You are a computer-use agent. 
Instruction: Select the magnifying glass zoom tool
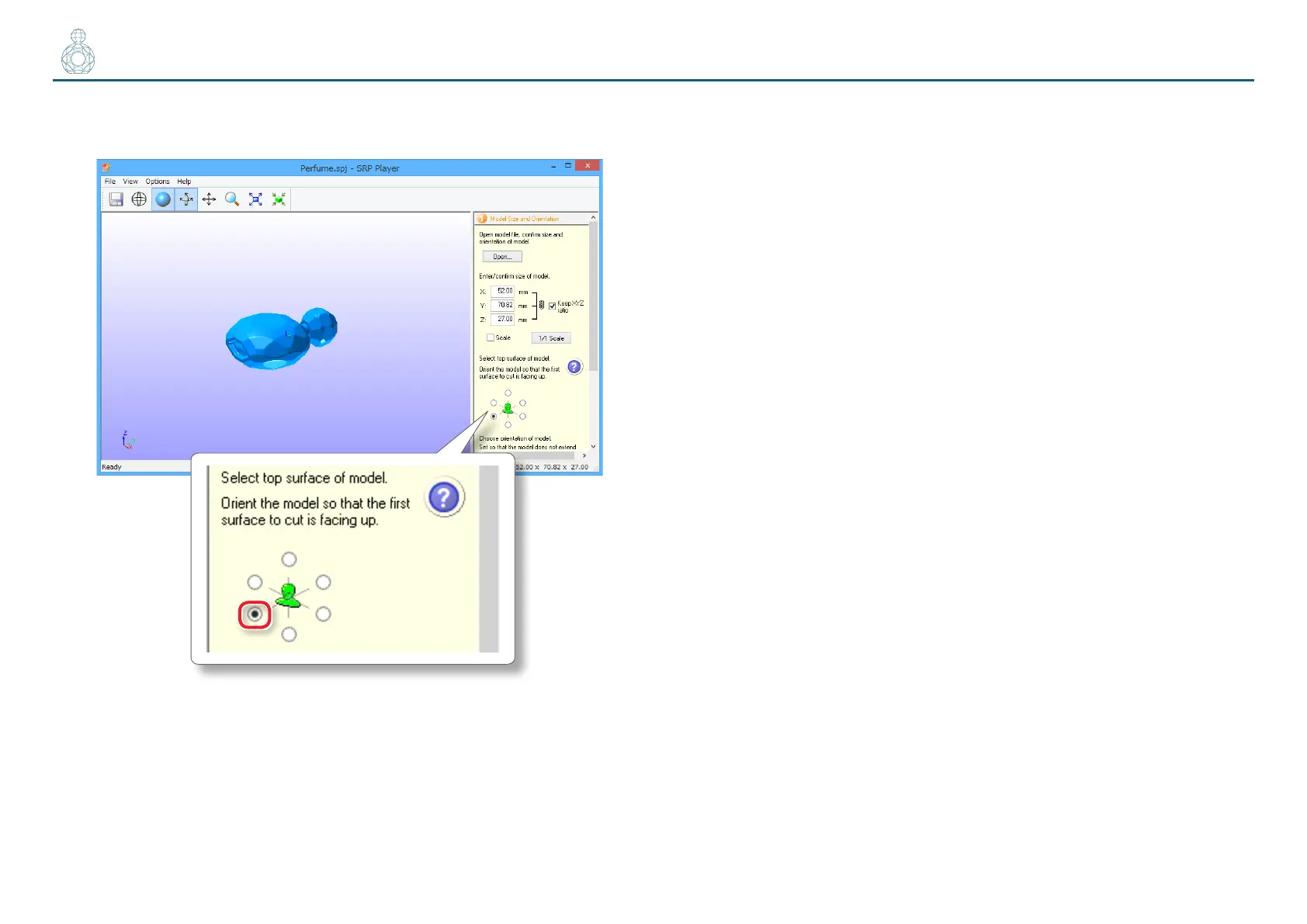click(232, 199)
